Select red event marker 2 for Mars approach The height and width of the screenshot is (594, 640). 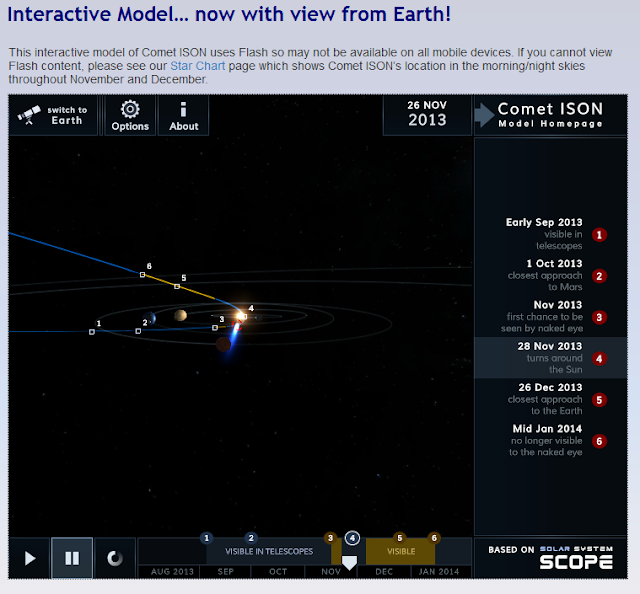click(599, 276)
